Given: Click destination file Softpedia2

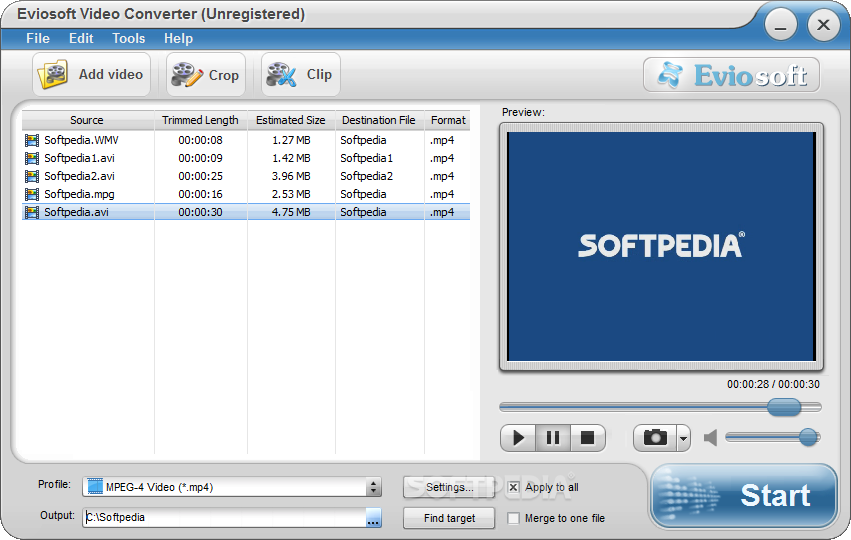Looking at the screenshot, I should coord(366,176).
